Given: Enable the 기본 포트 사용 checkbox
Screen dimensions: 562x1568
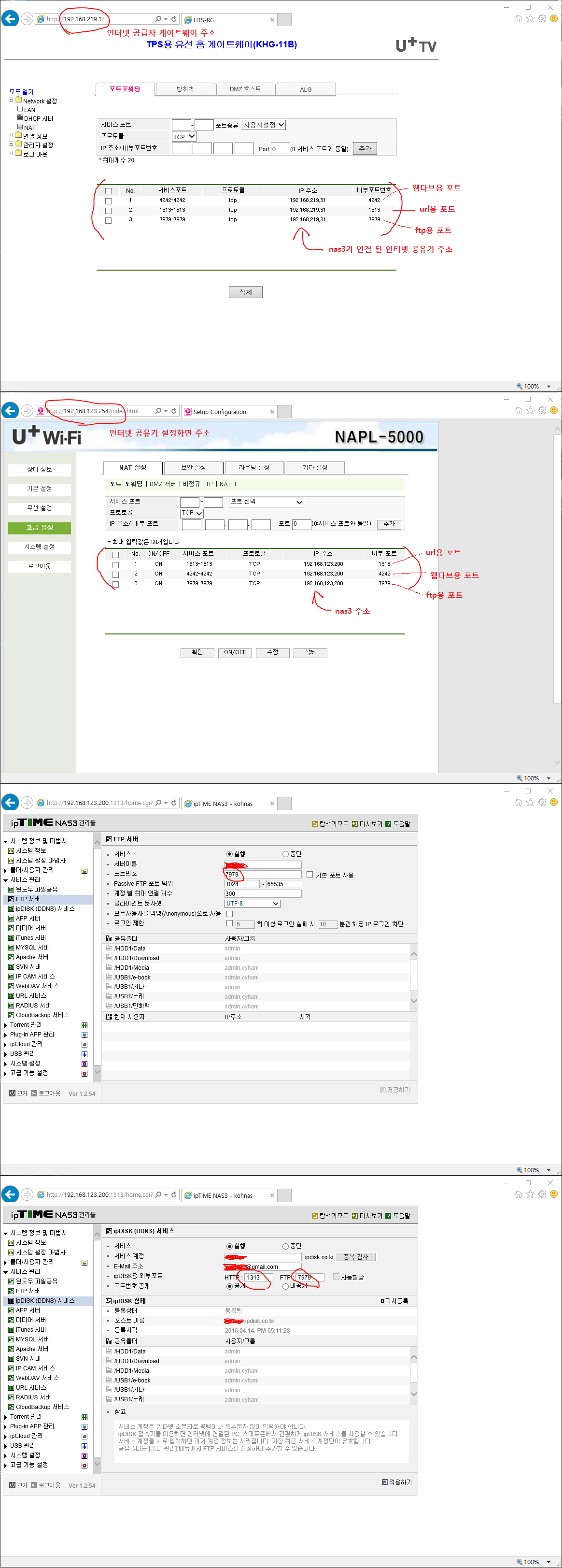Looking at the screenshot, I should pyautogui.click(x=309, y=874).
